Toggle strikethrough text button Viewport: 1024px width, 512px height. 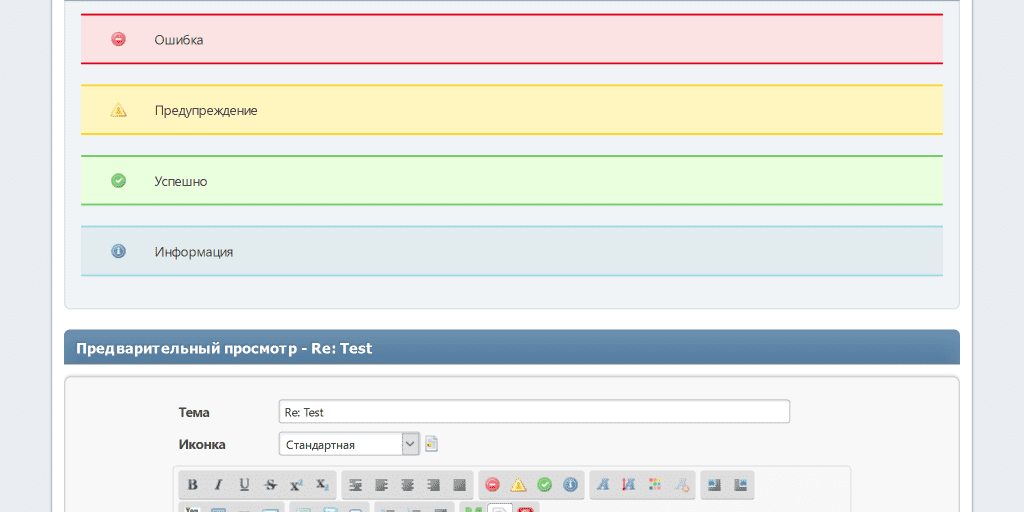click(270, 485)
